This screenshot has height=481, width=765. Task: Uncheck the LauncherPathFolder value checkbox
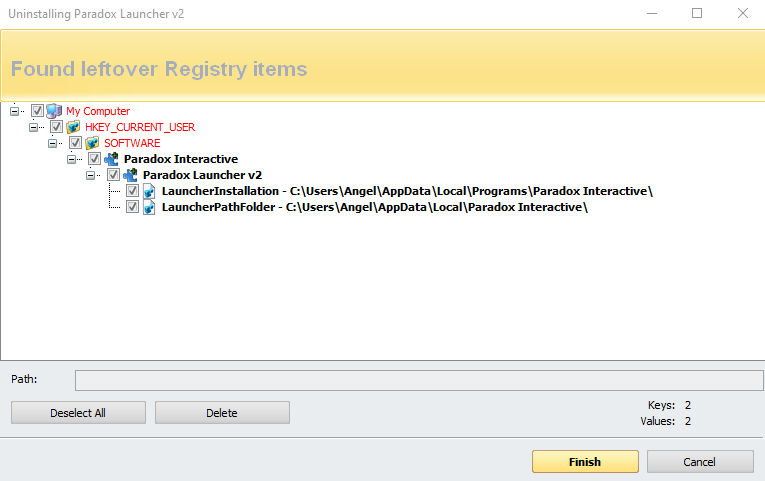pyautogui.click(x=132, y=207)
